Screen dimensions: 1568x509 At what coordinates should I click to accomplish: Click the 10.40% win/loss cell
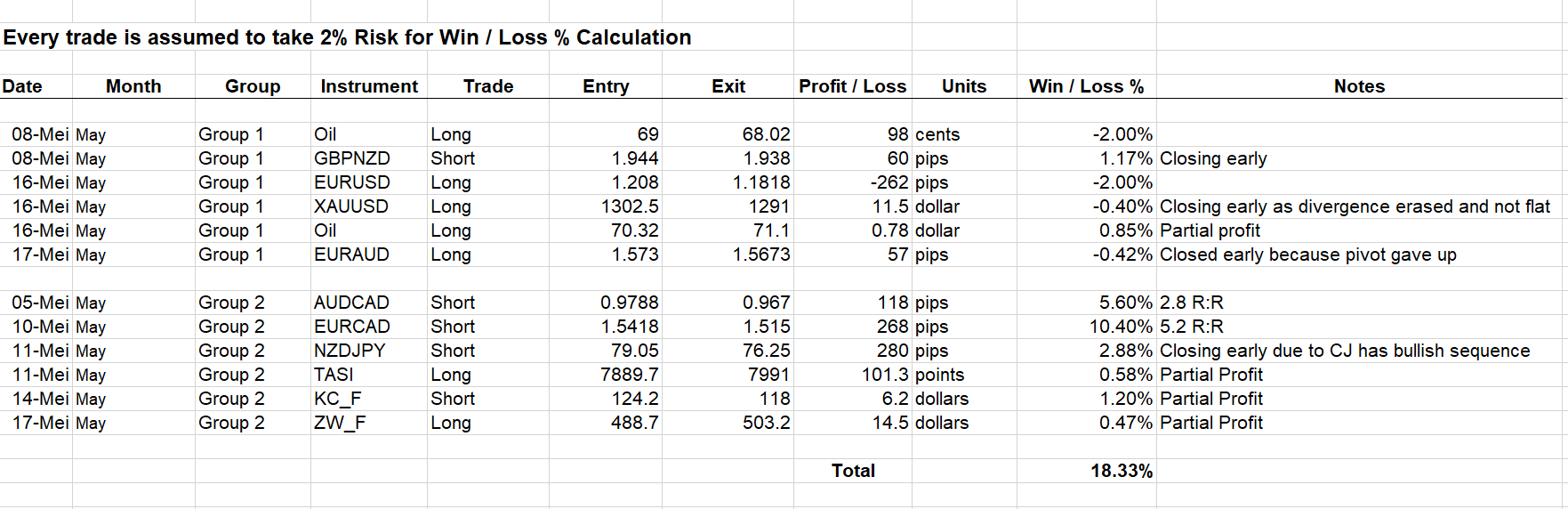1121,327
